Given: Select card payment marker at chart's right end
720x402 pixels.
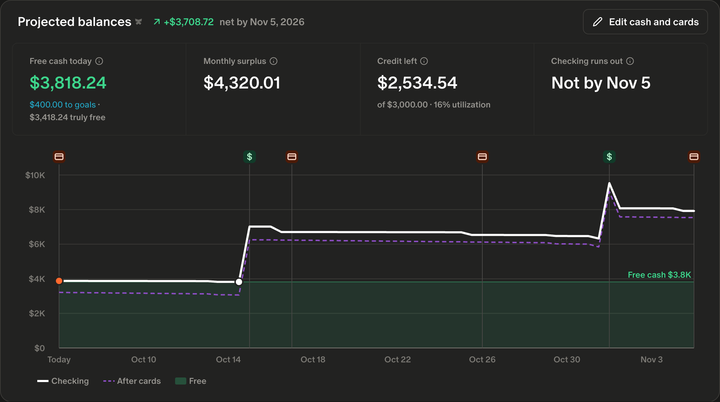Looking at the screenshot, I should point(694,157).
